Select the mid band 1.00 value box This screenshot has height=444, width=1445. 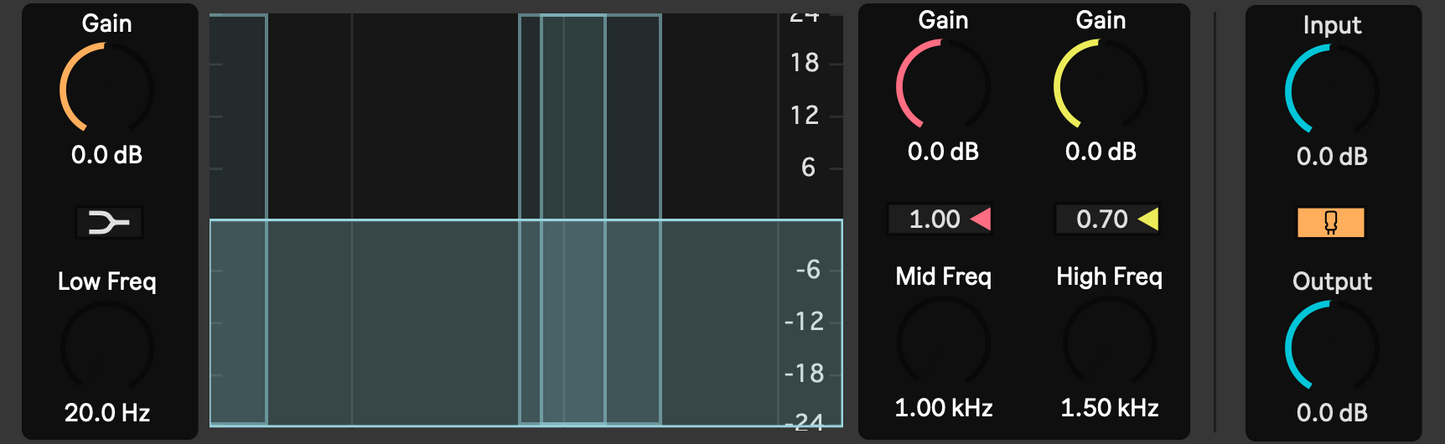tap(935, 219)
